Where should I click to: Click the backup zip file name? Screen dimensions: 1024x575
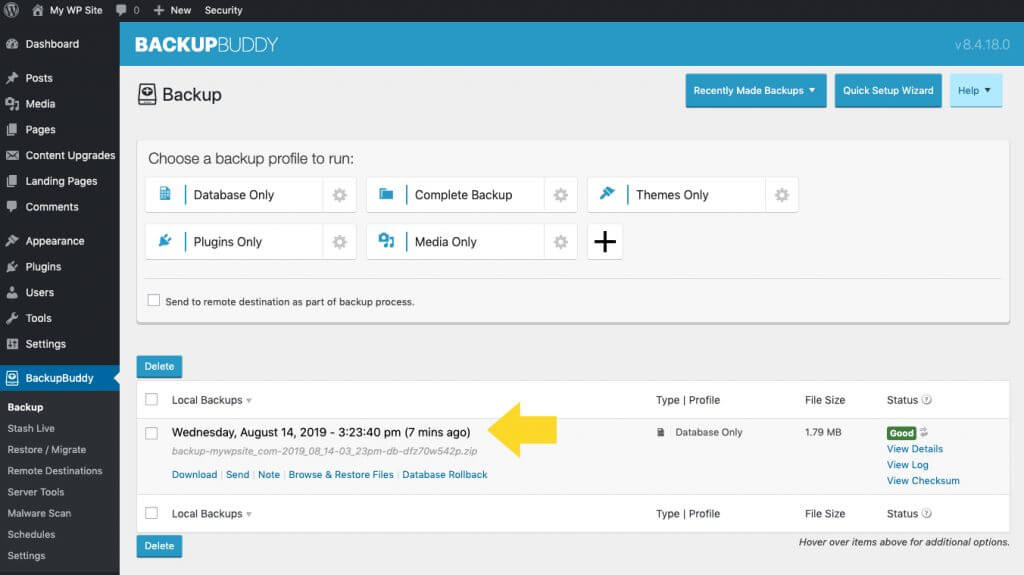click(x=325, y=451)
